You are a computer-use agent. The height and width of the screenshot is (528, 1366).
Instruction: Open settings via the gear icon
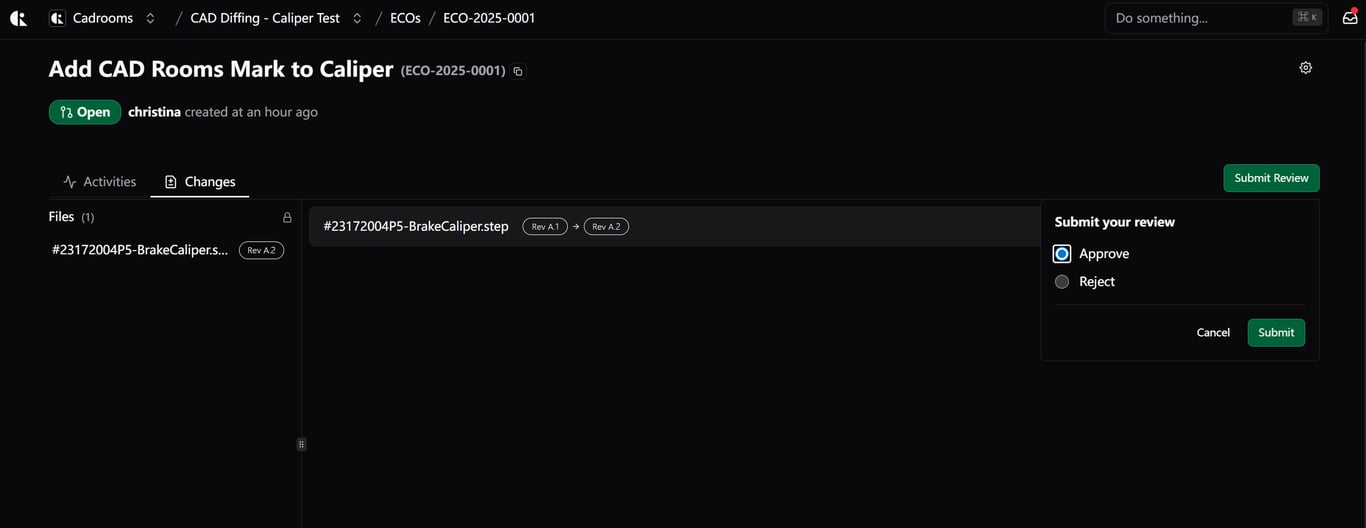tap(1305, 68)
